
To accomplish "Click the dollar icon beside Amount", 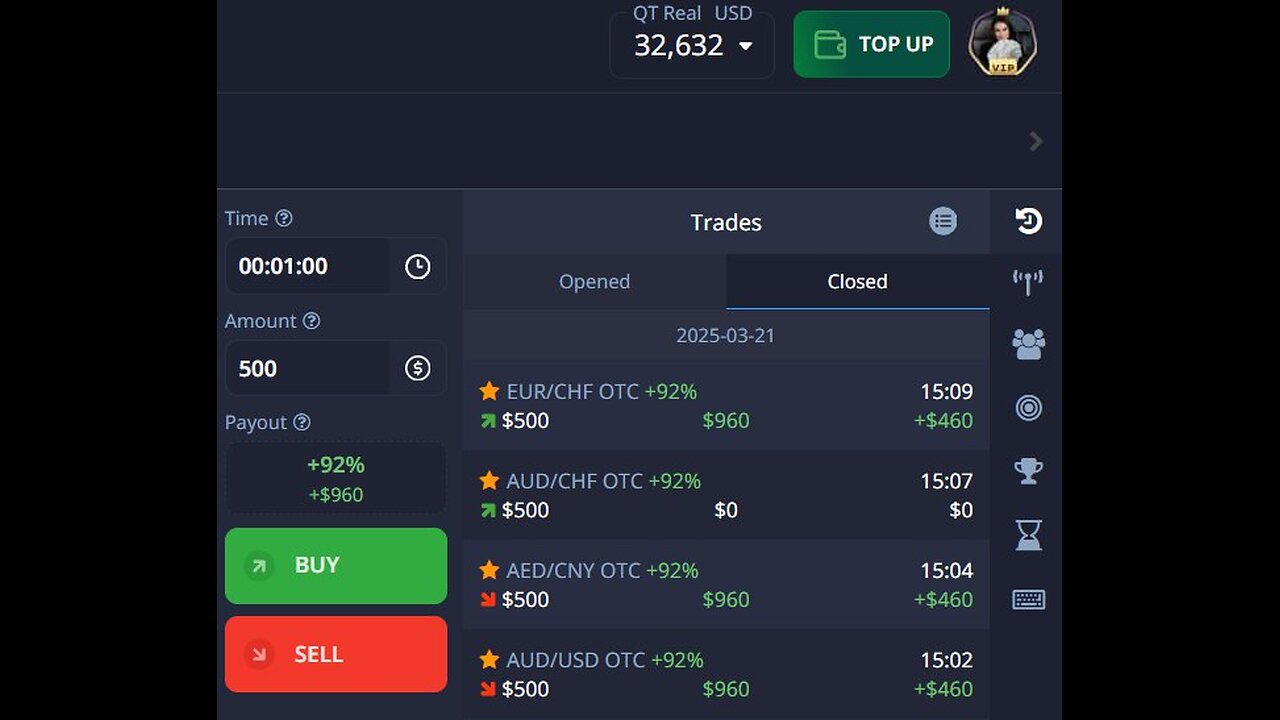I will pyautogui.click(x=417, y=368).
